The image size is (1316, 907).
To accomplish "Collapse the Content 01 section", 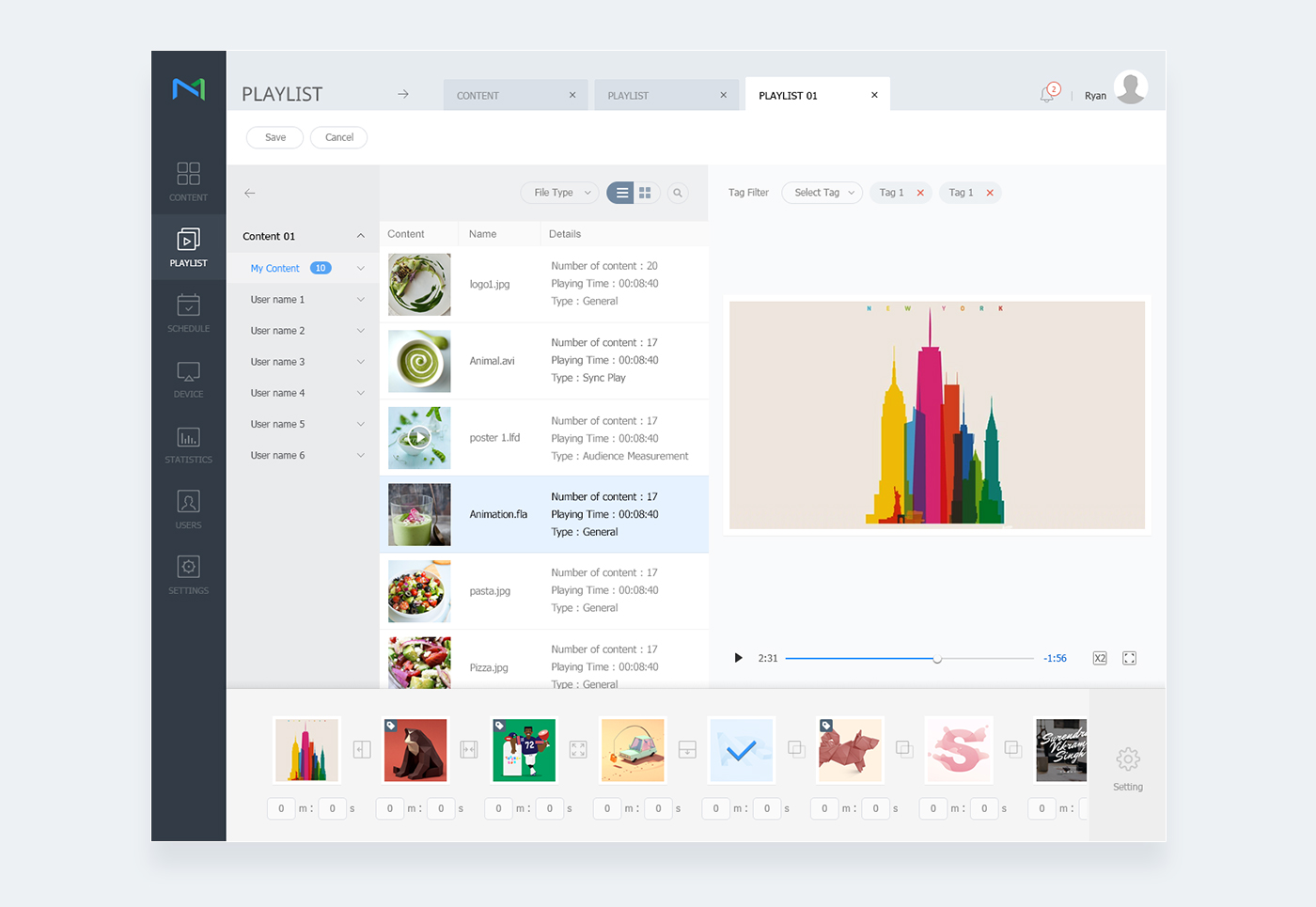I will [361, 236].
